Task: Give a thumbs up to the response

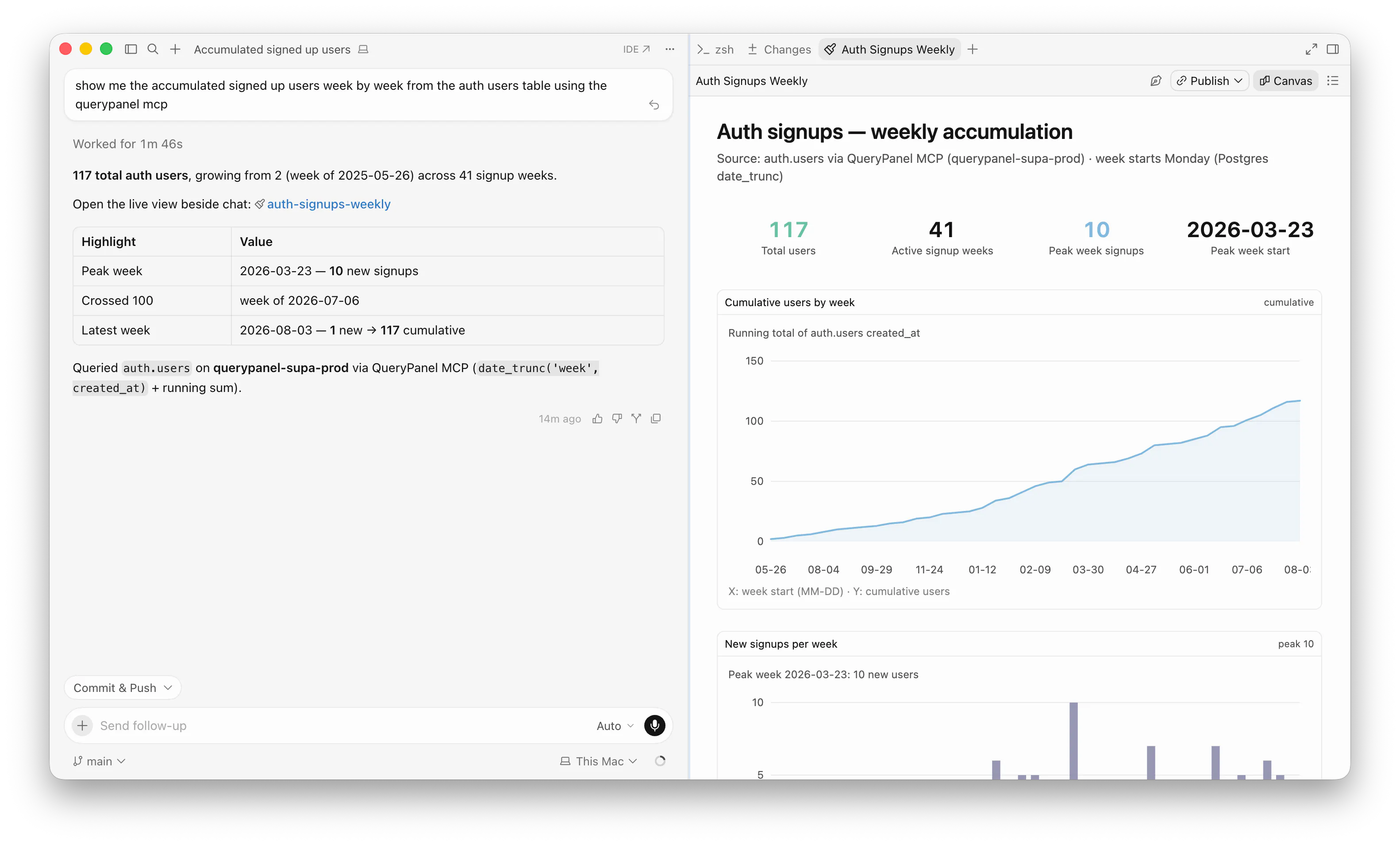Action: 597,419
